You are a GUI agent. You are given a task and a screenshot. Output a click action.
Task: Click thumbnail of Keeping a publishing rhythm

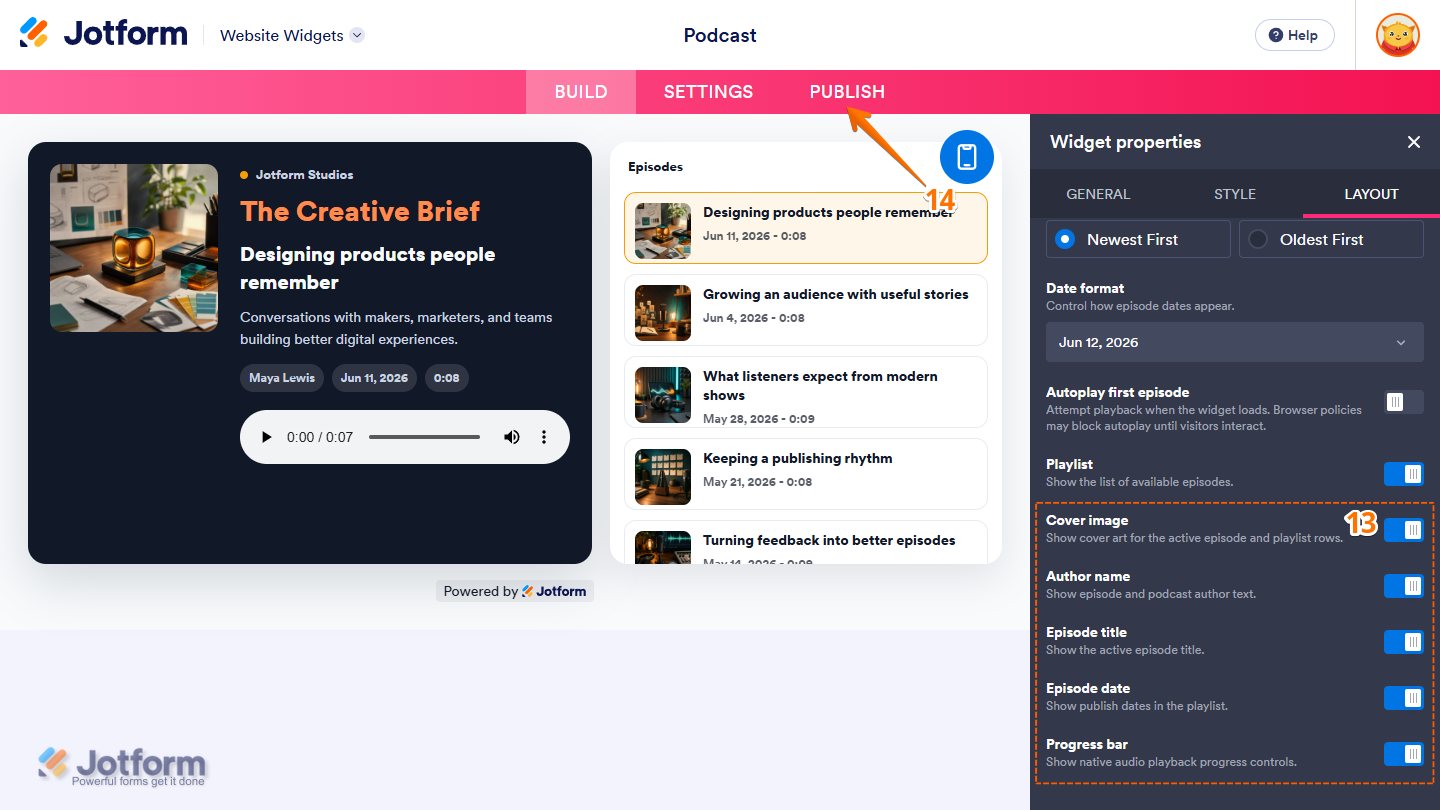[663, 477]
